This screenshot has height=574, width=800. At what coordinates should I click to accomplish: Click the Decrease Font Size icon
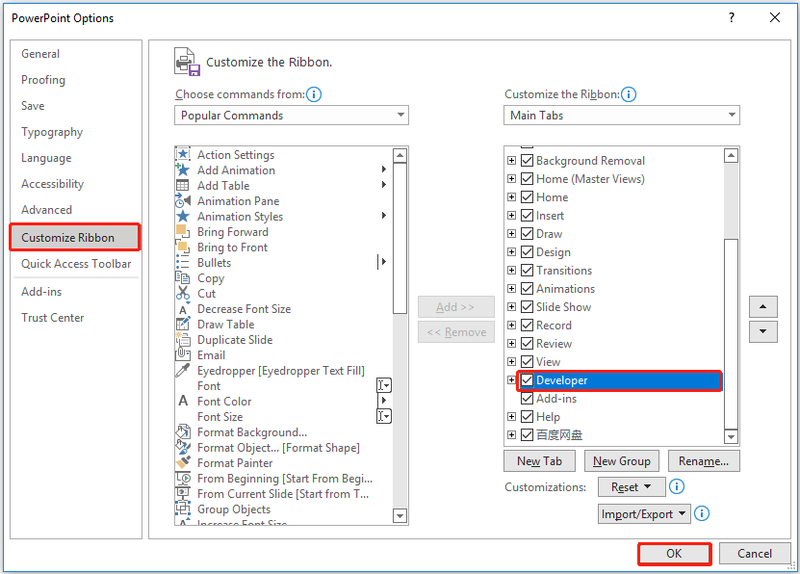[x=183, y=309]
